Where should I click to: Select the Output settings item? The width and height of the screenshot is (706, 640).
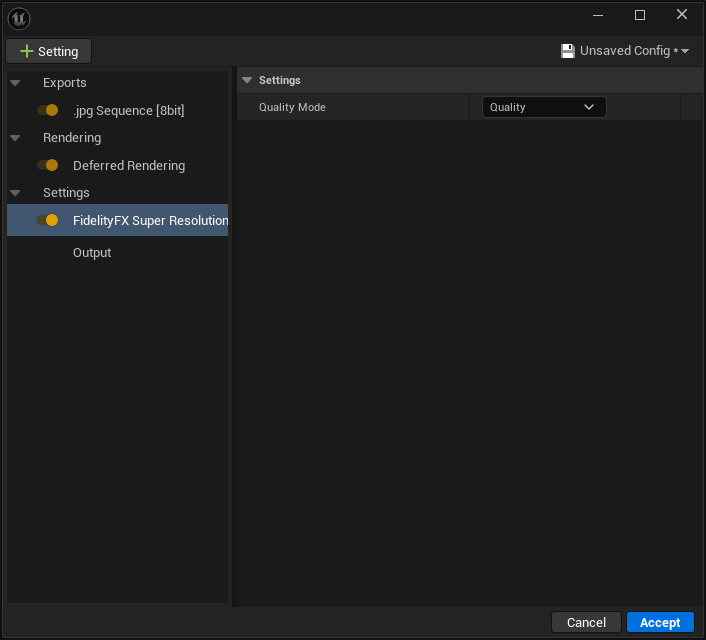click(92, 253)
